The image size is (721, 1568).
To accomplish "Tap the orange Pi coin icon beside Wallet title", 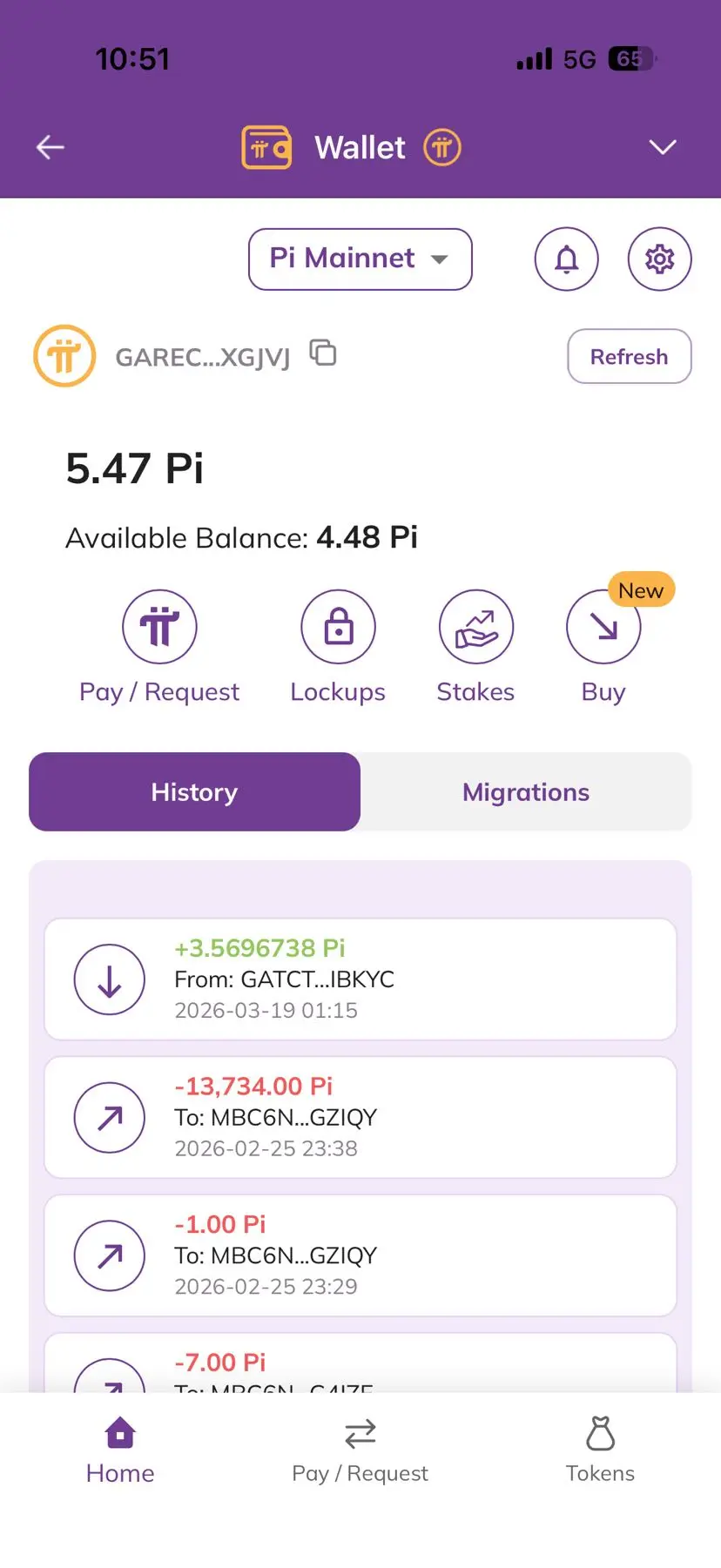I will pos(442,147).
